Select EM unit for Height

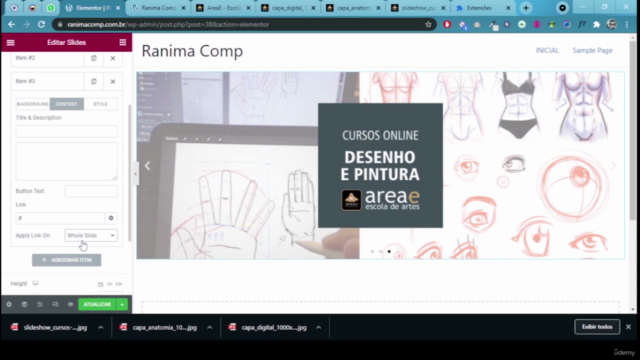point(119,284)
